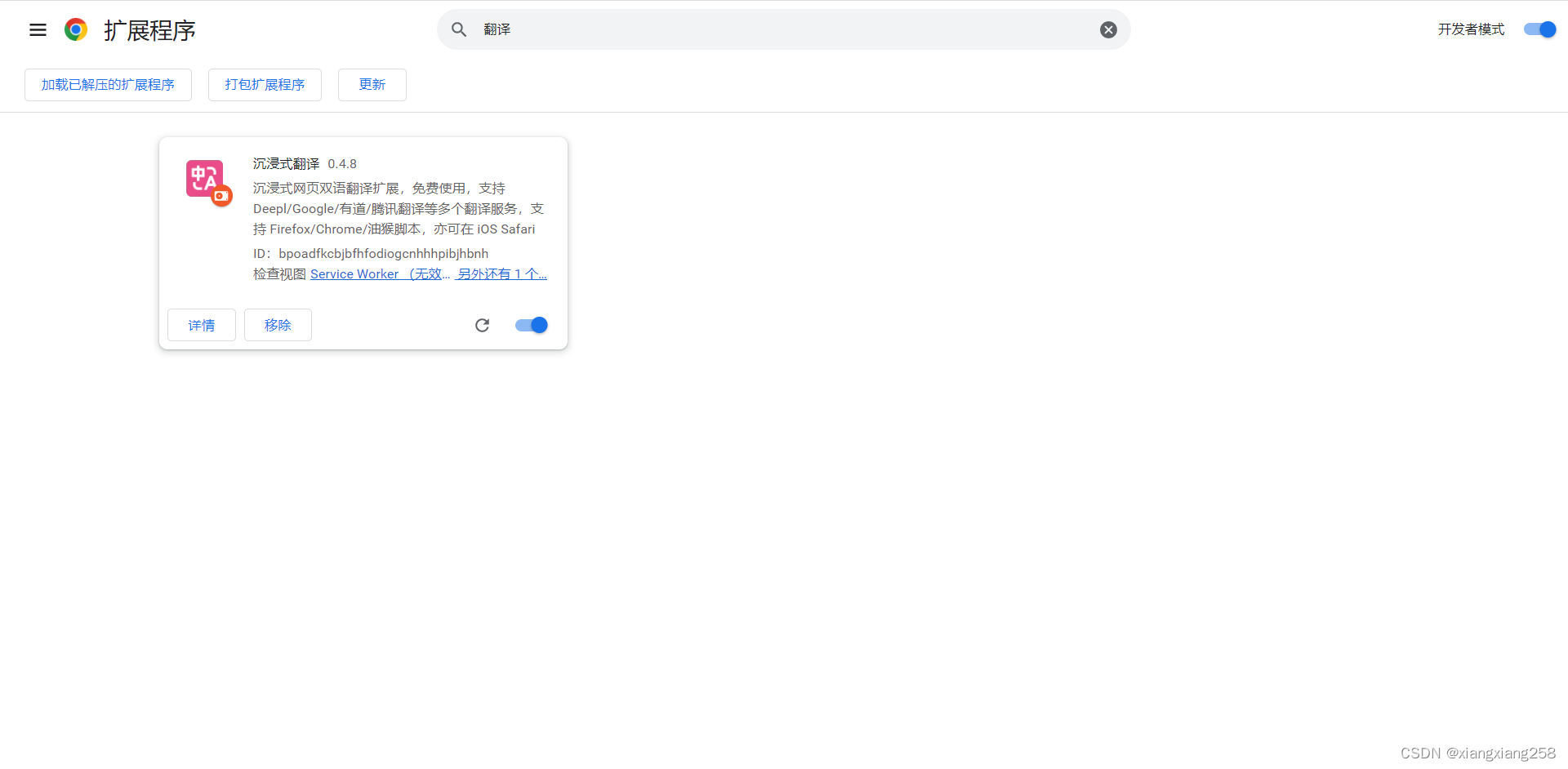Click the version number 0.4.8
Image resolution: width=1568 pixels, height=769 pixels.
(342, 164)
